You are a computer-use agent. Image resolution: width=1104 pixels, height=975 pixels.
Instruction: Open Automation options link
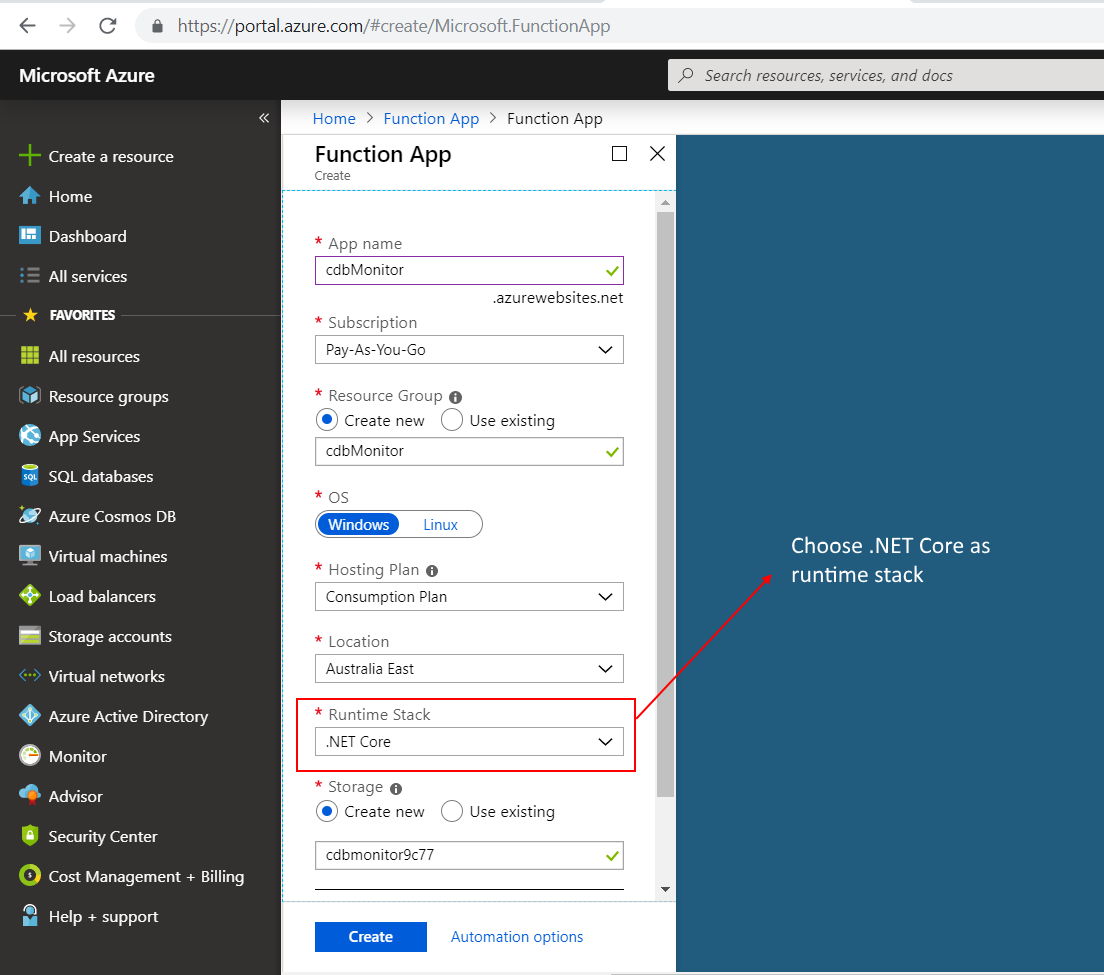517,937
